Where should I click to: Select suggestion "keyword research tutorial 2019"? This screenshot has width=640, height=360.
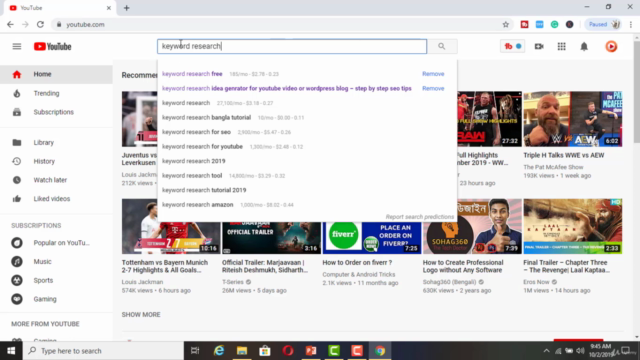click(x=204, y=190)
